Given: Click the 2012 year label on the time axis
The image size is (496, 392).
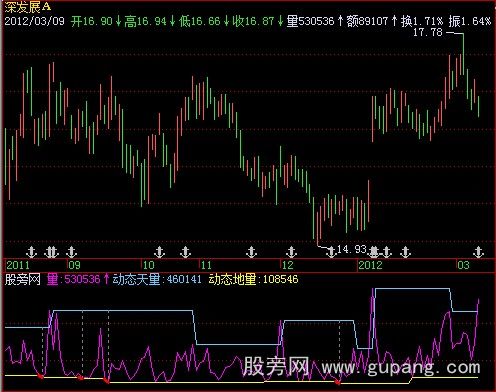Looking at the screenshot, I should point(370,265).
